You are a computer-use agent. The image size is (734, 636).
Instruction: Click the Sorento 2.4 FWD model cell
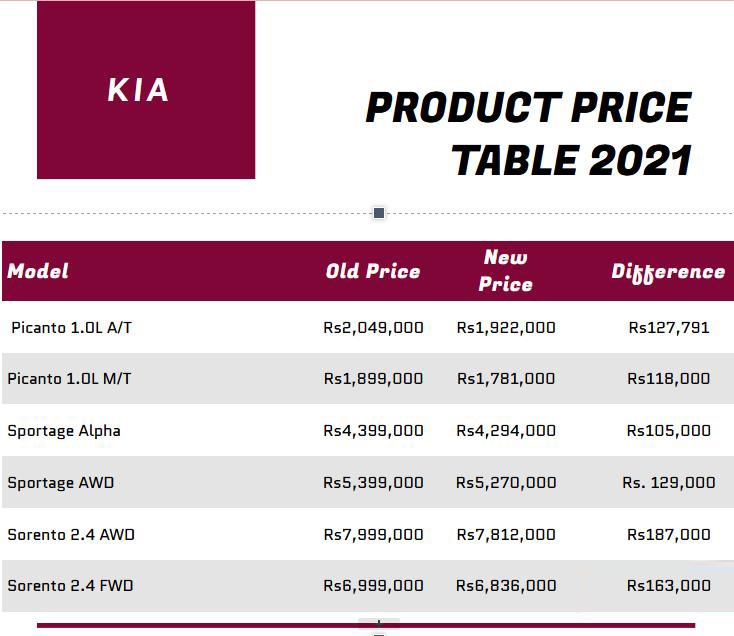(70, 585)
